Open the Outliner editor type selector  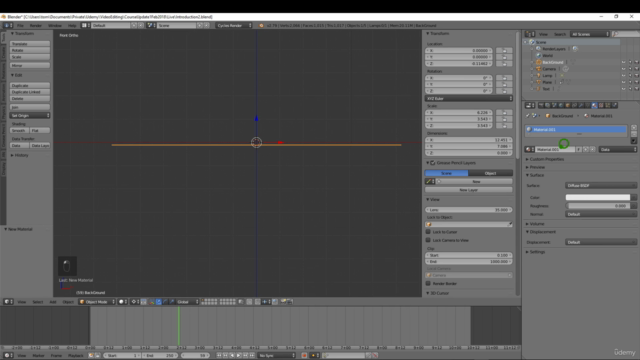point(530,34)
